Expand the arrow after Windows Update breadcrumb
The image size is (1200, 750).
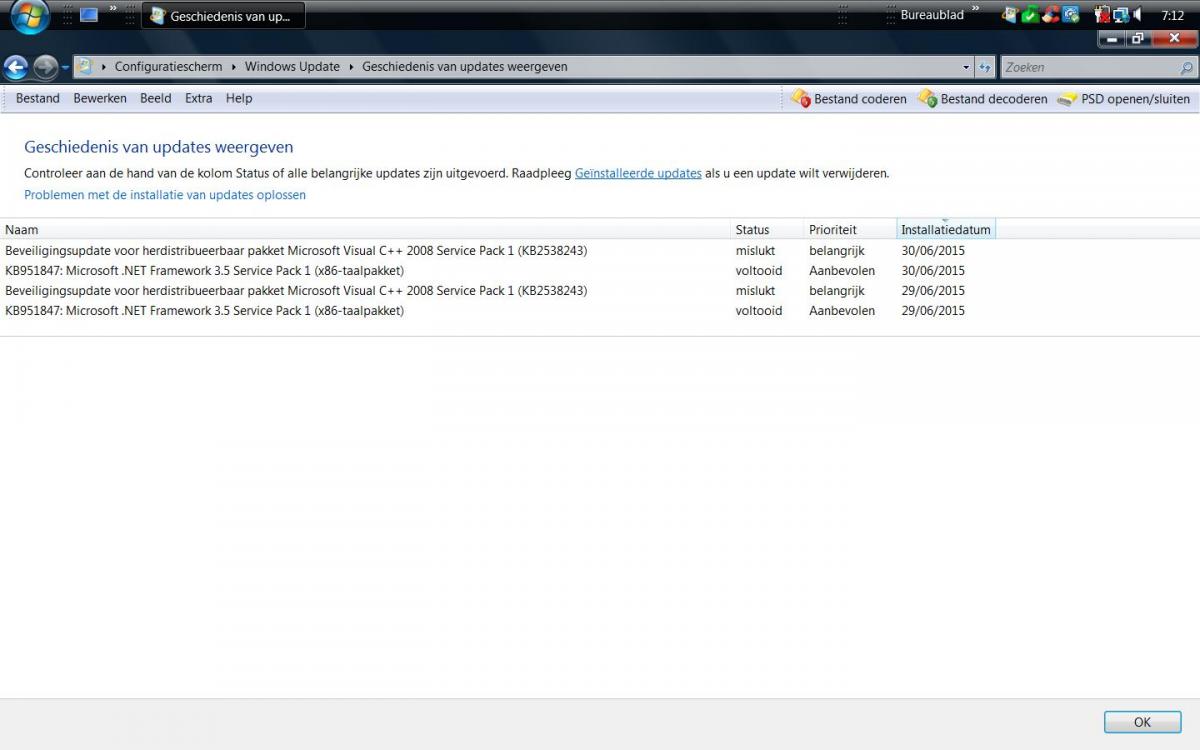(351, 67)
